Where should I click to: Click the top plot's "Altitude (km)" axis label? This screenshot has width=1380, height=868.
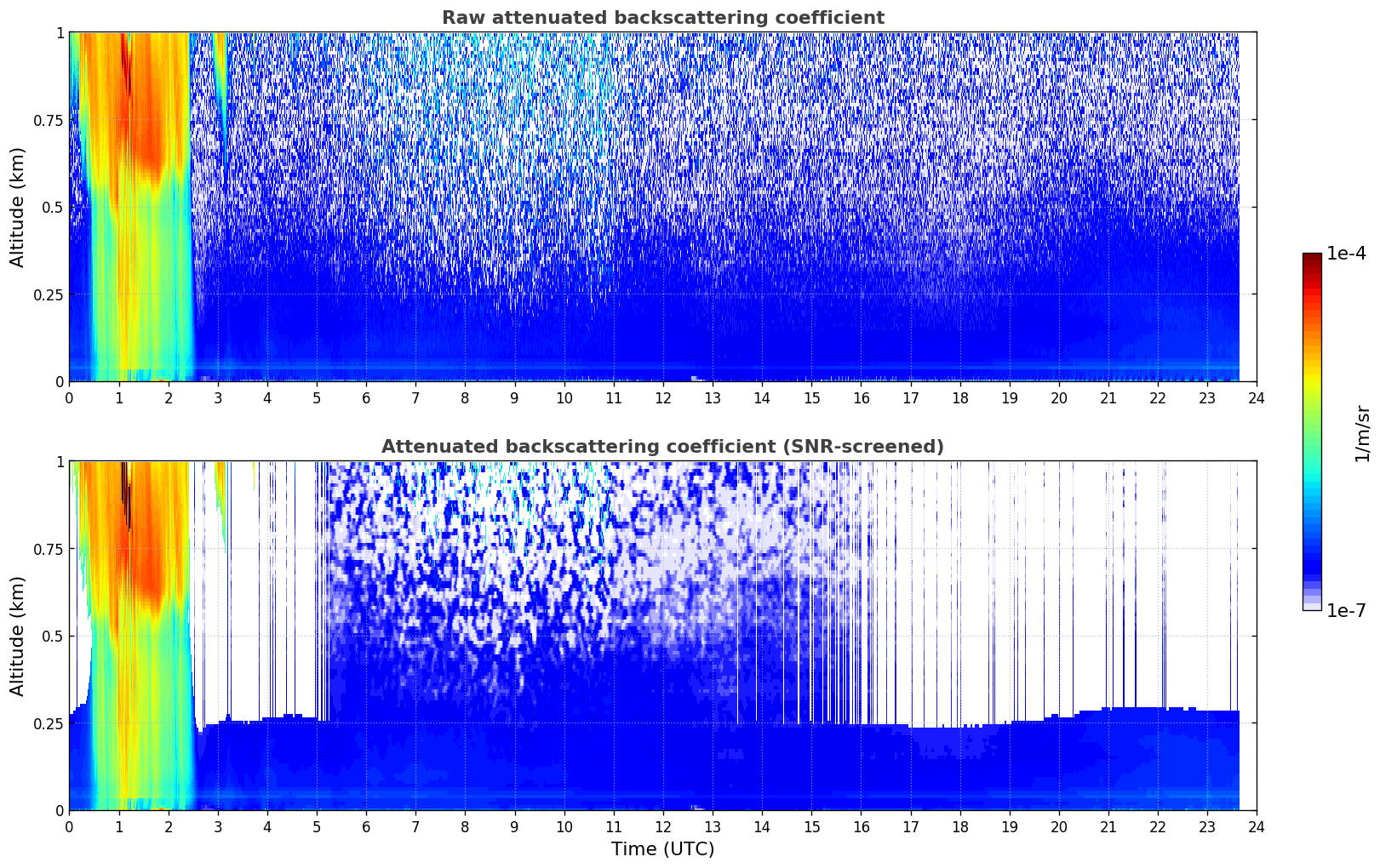[18, 207]
